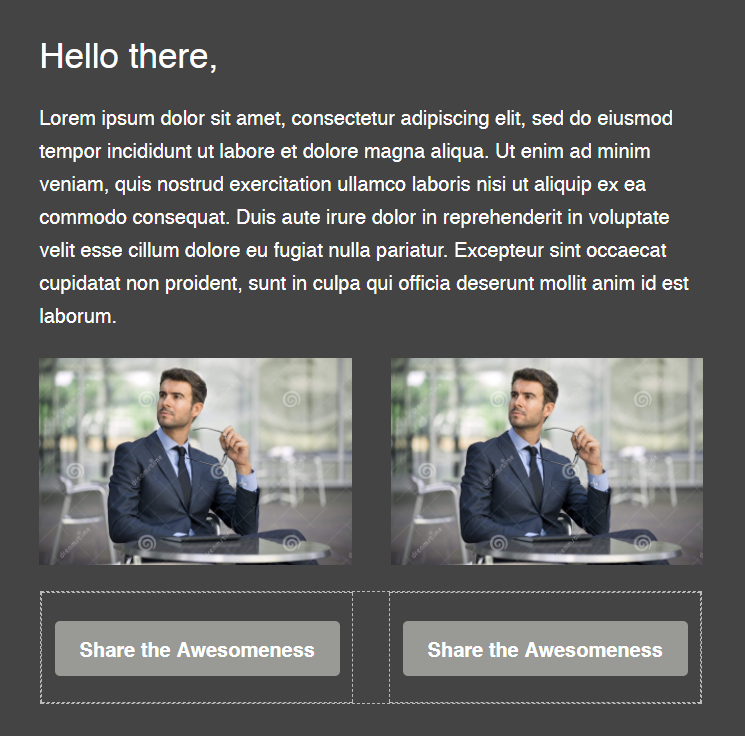Click the word "commodo" in the paragraph

click(x=83, y=217)
